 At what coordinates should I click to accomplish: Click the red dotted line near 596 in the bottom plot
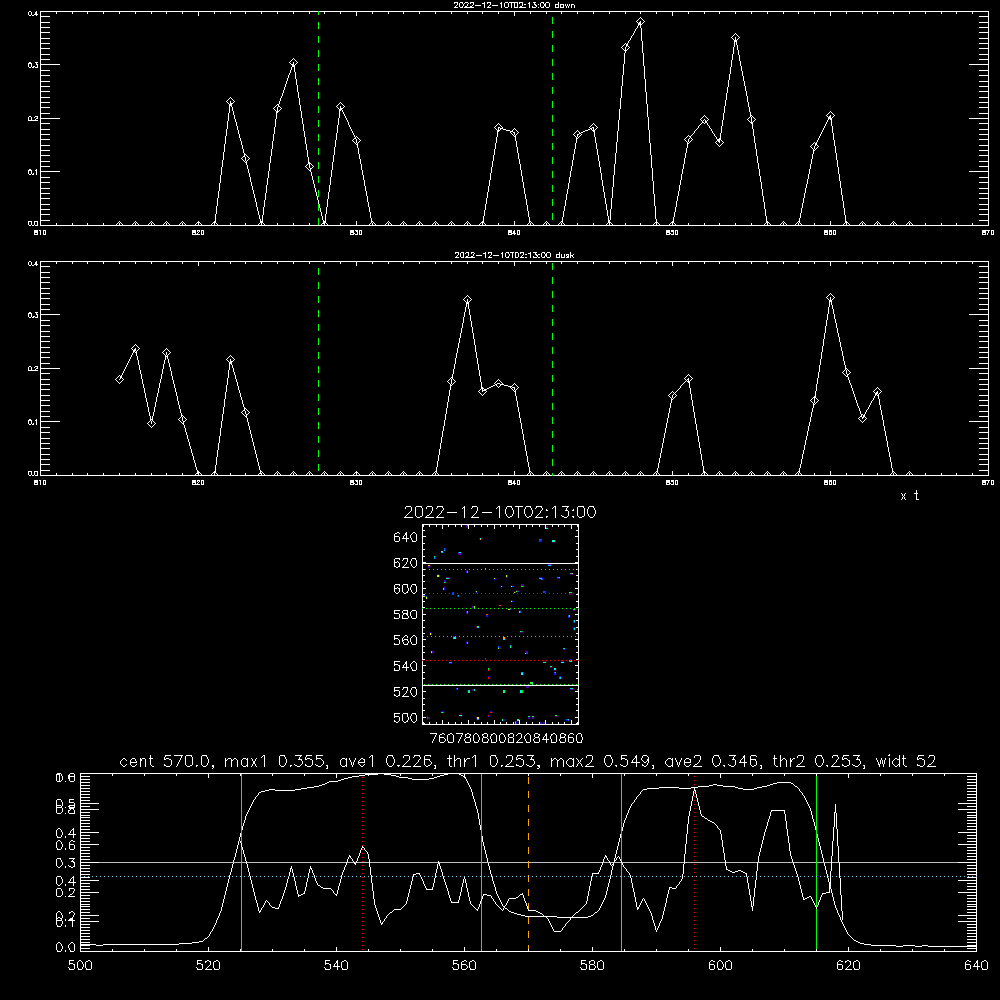694,861
